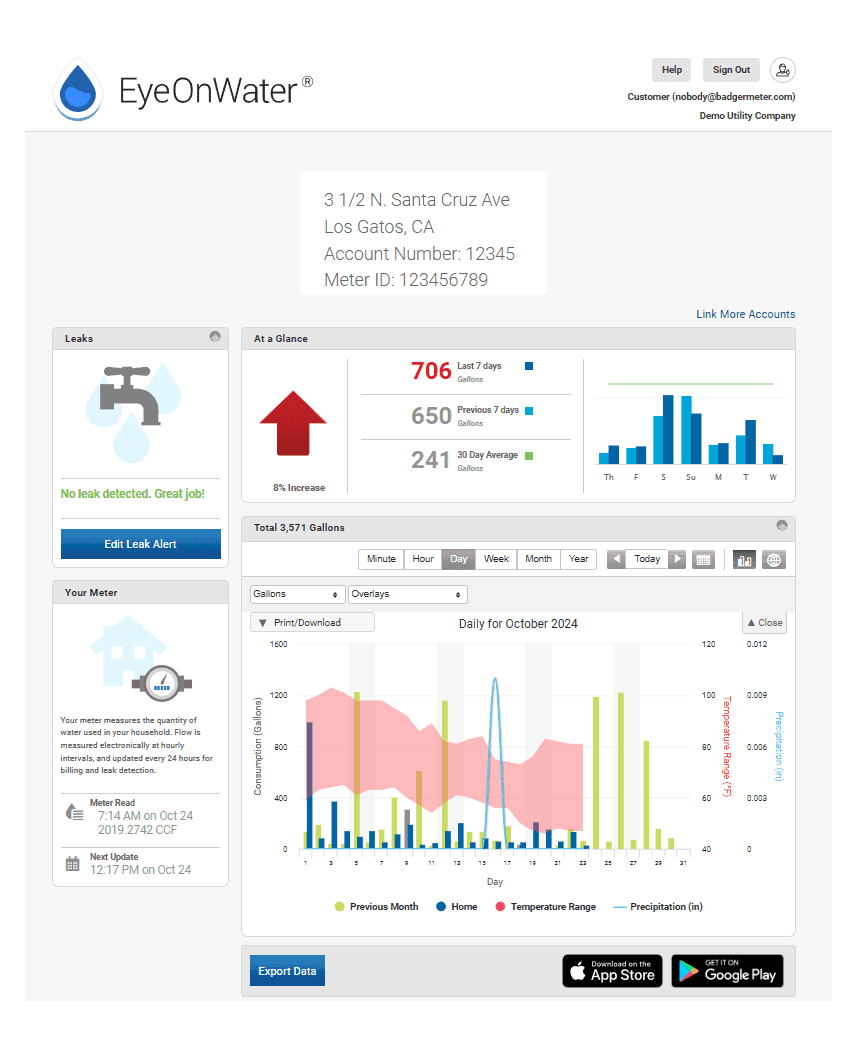Screen dimensions: 857x1059
Task: Click the daily consumption chart area
Action: [x=495, y=746]
